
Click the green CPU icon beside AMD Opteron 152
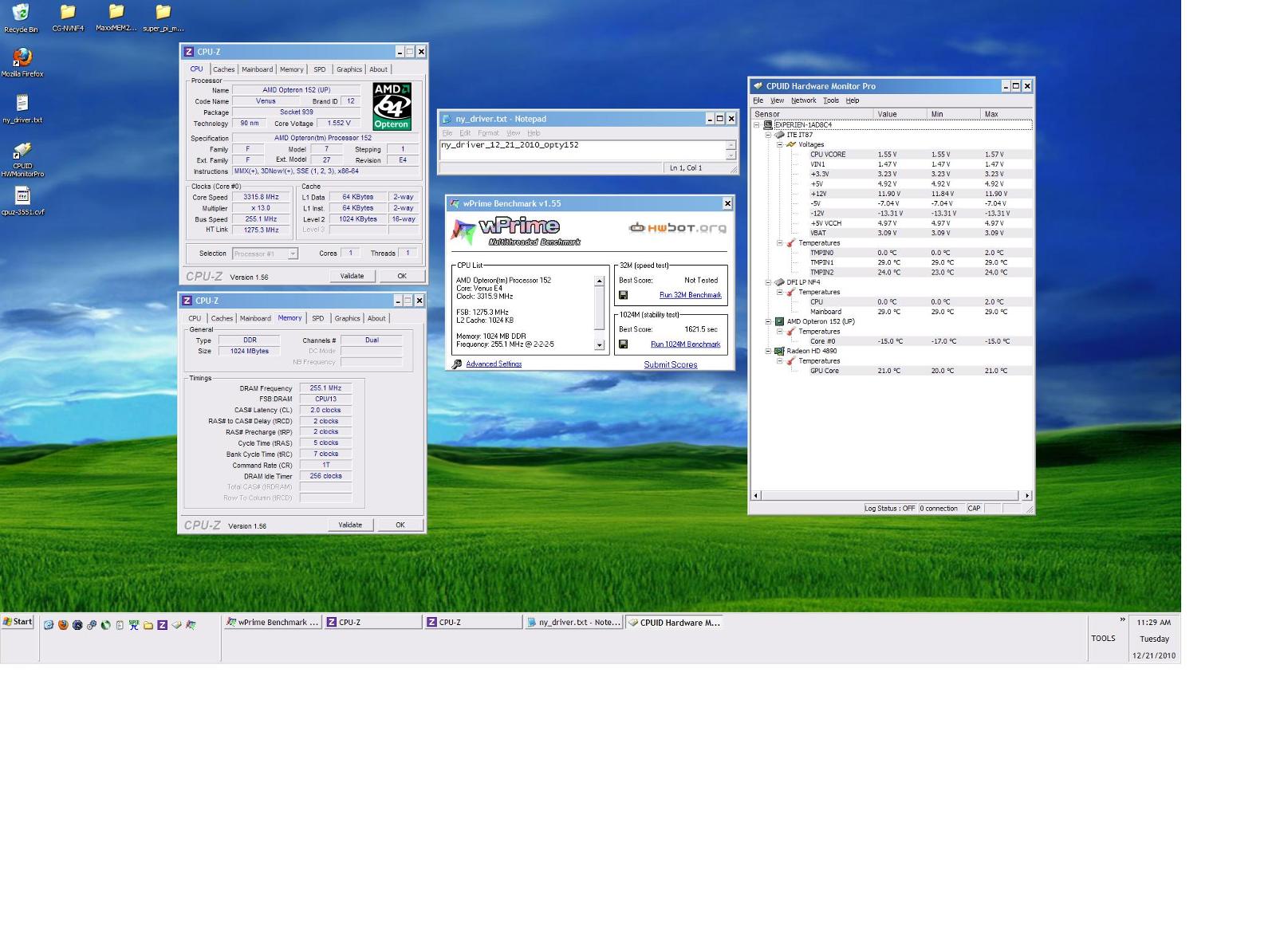pyautogui.click(x=780, y=321)
